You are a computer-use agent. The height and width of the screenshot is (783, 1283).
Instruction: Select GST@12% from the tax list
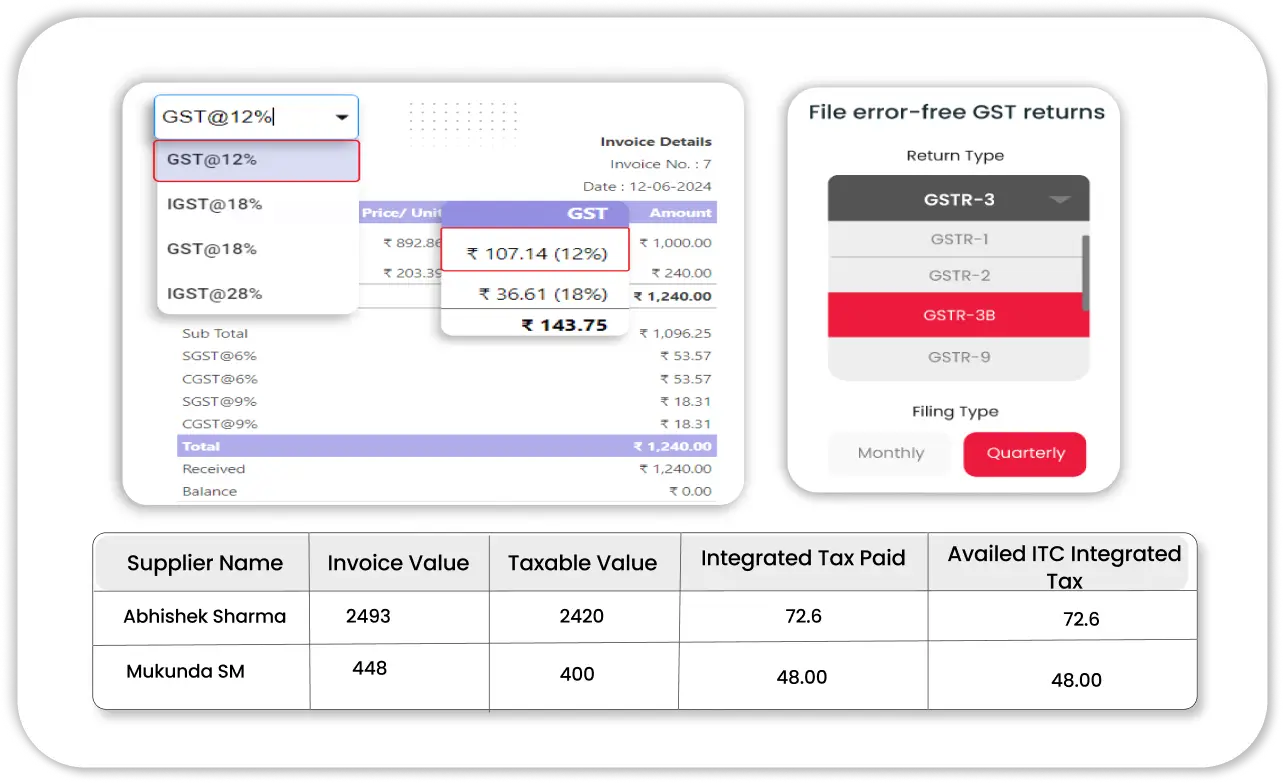click(x=256, y=160)
